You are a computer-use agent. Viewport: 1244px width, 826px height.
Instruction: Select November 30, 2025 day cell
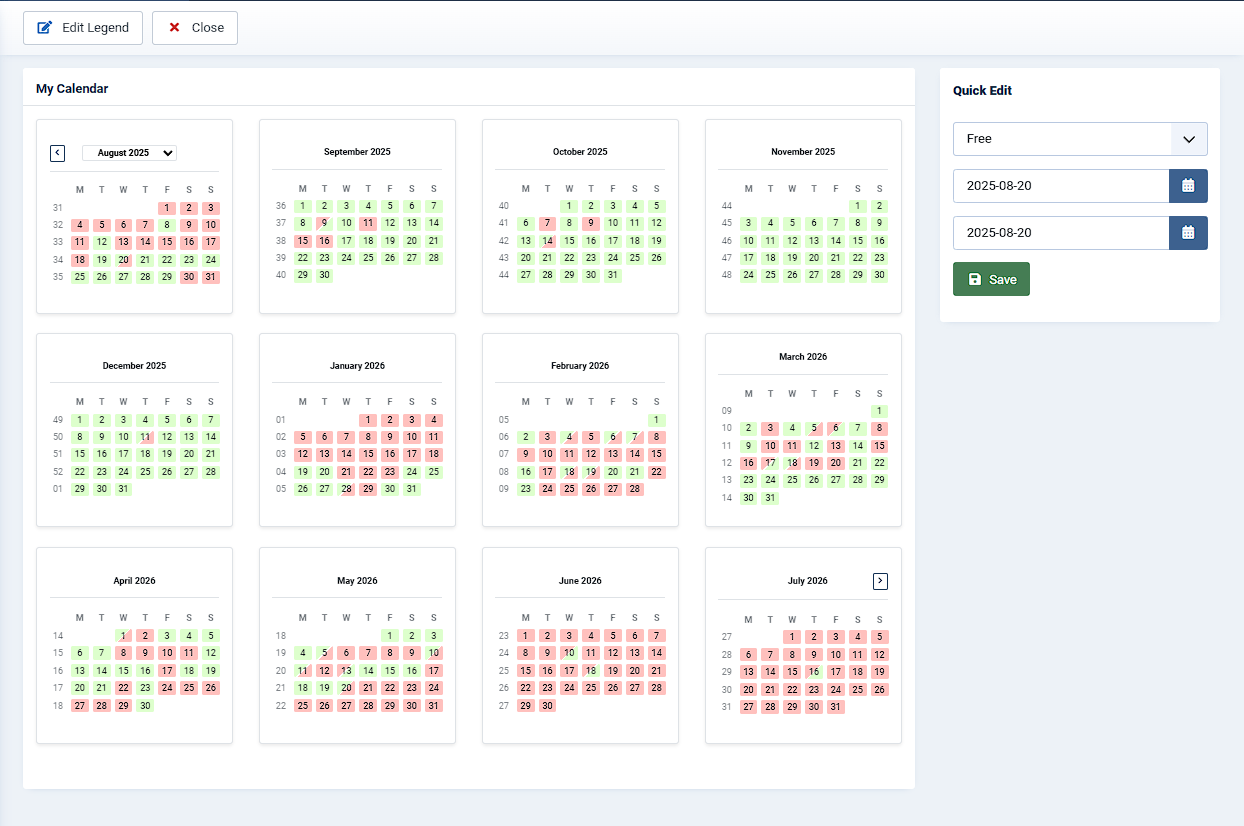click(880, 275)
